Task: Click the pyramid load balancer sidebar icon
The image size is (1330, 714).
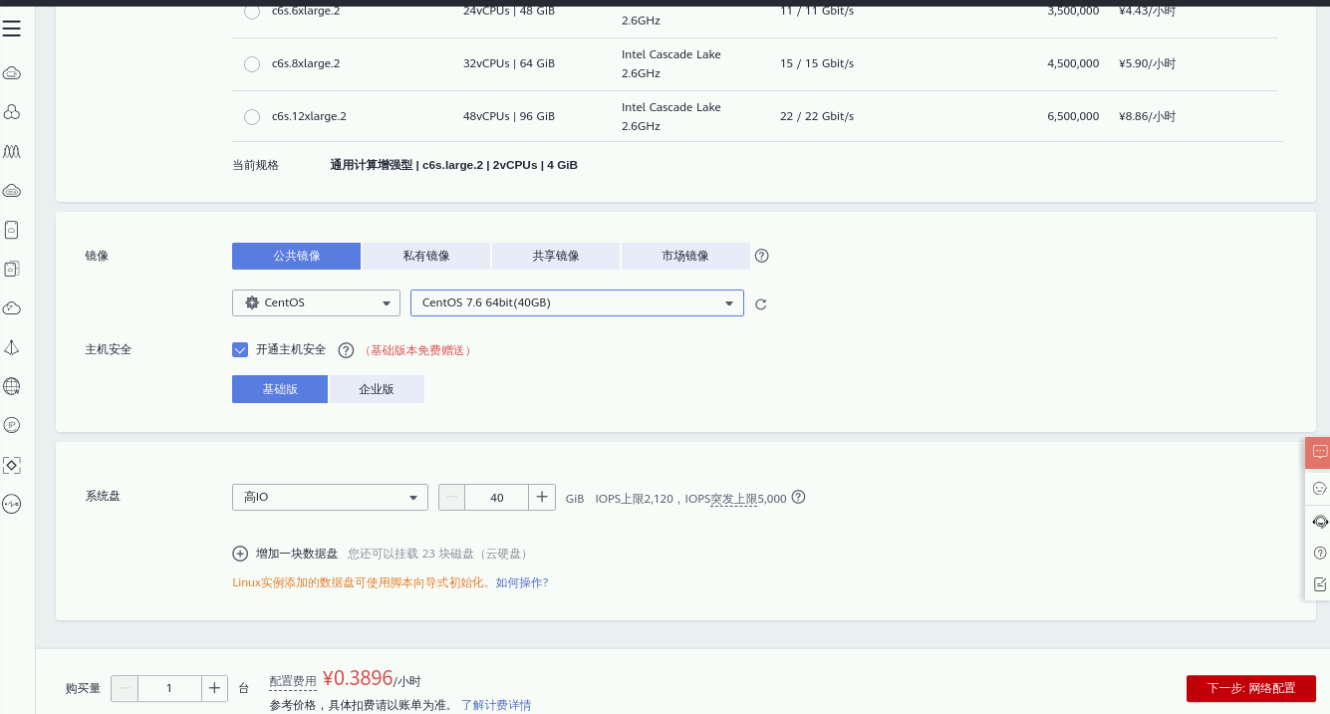Action: click(x=12, y=347)
